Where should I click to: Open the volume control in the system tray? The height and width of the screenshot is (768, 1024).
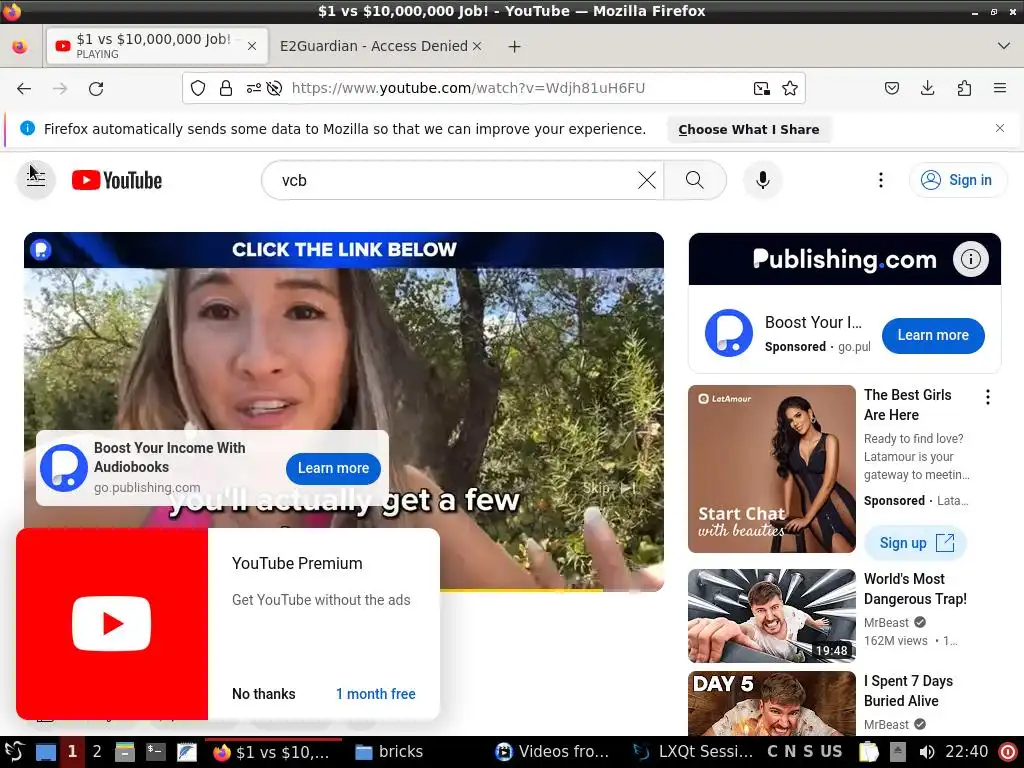927,752
